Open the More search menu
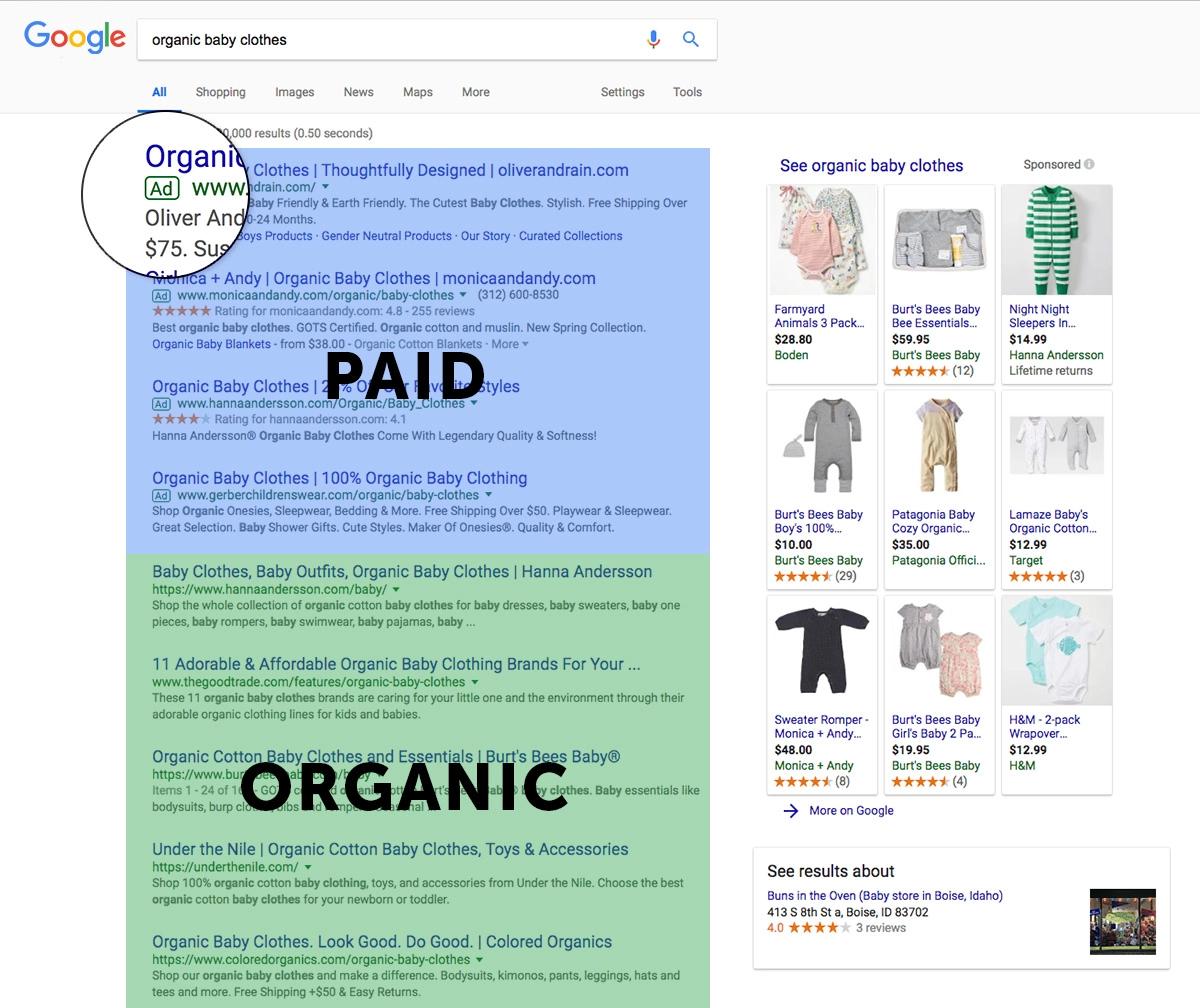 476,92
